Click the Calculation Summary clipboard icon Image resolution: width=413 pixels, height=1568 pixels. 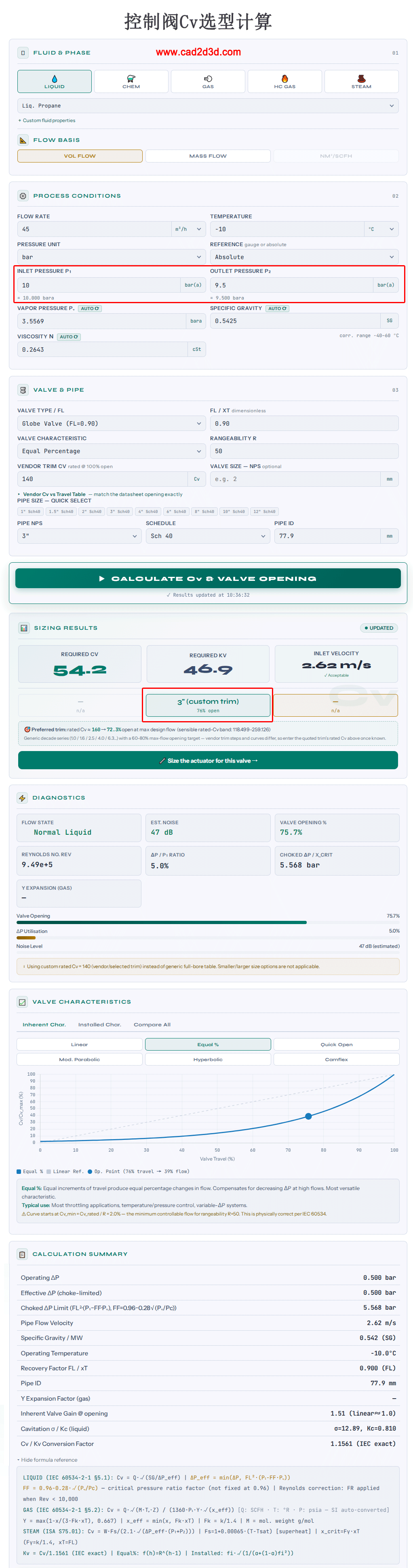coord(23,1255)
